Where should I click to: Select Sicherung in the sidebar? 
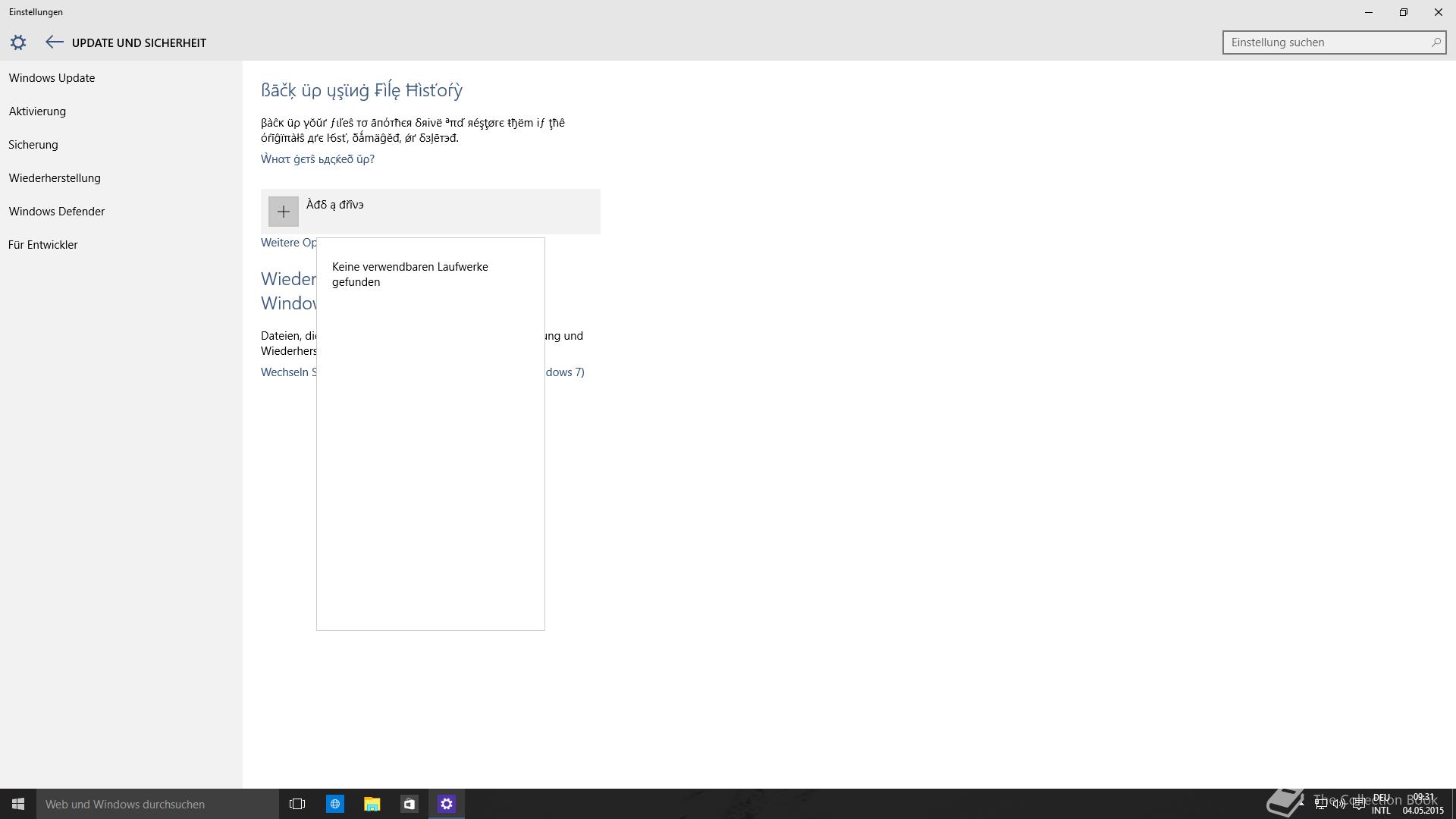point(33,145)
